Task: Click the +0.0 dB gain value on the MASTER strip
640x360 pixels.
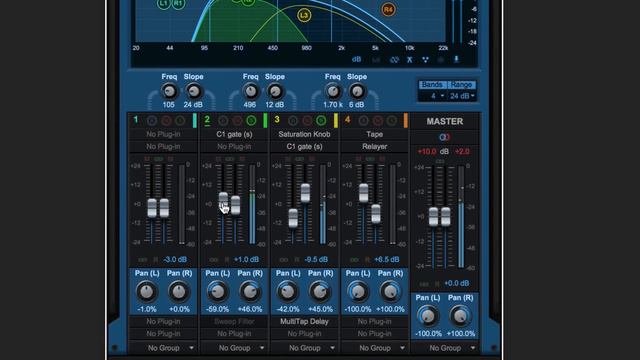Action: 456,283
